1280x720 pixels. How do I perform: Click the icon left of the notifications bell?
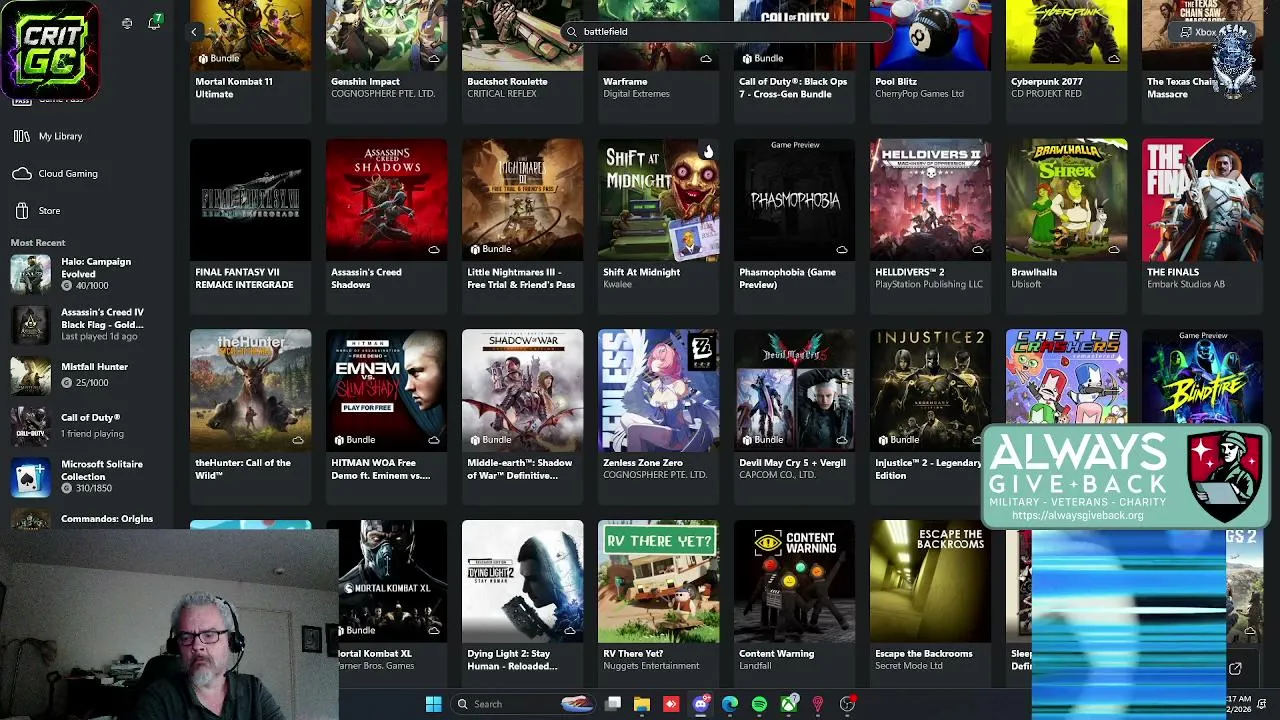click(x=127, y=23)
